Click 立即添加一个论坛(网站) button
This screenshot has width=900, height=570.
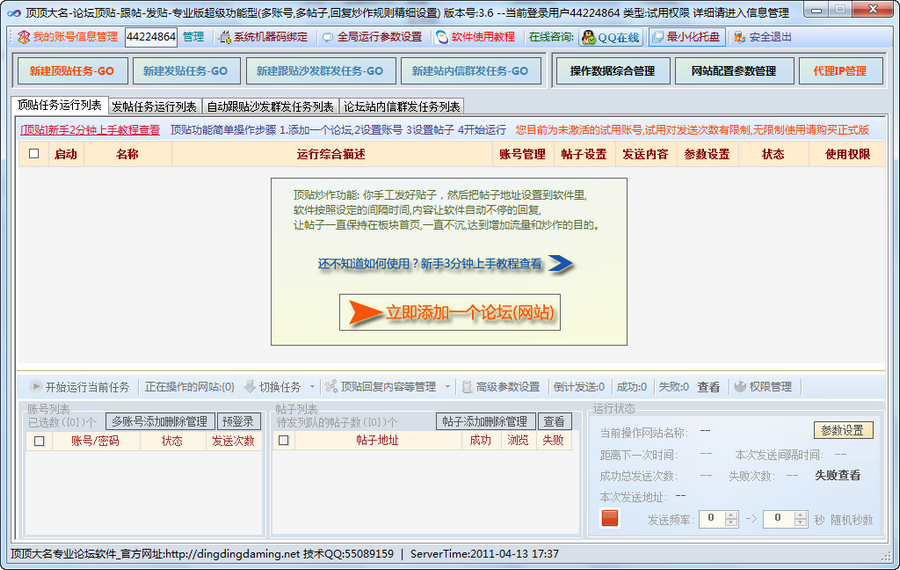(450, 312)
